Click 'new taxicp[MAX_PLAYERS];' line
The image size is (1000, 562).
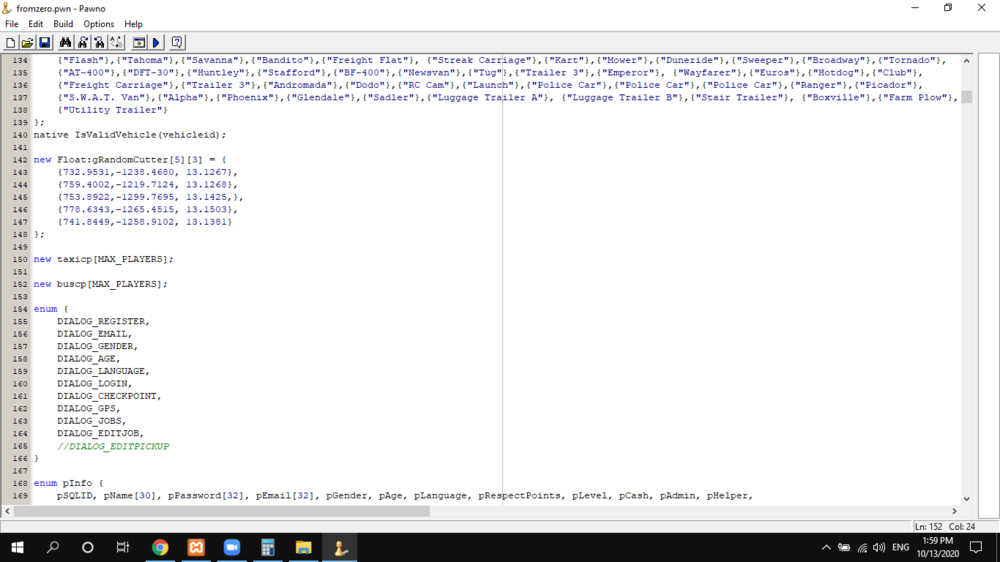coord(103,259)
